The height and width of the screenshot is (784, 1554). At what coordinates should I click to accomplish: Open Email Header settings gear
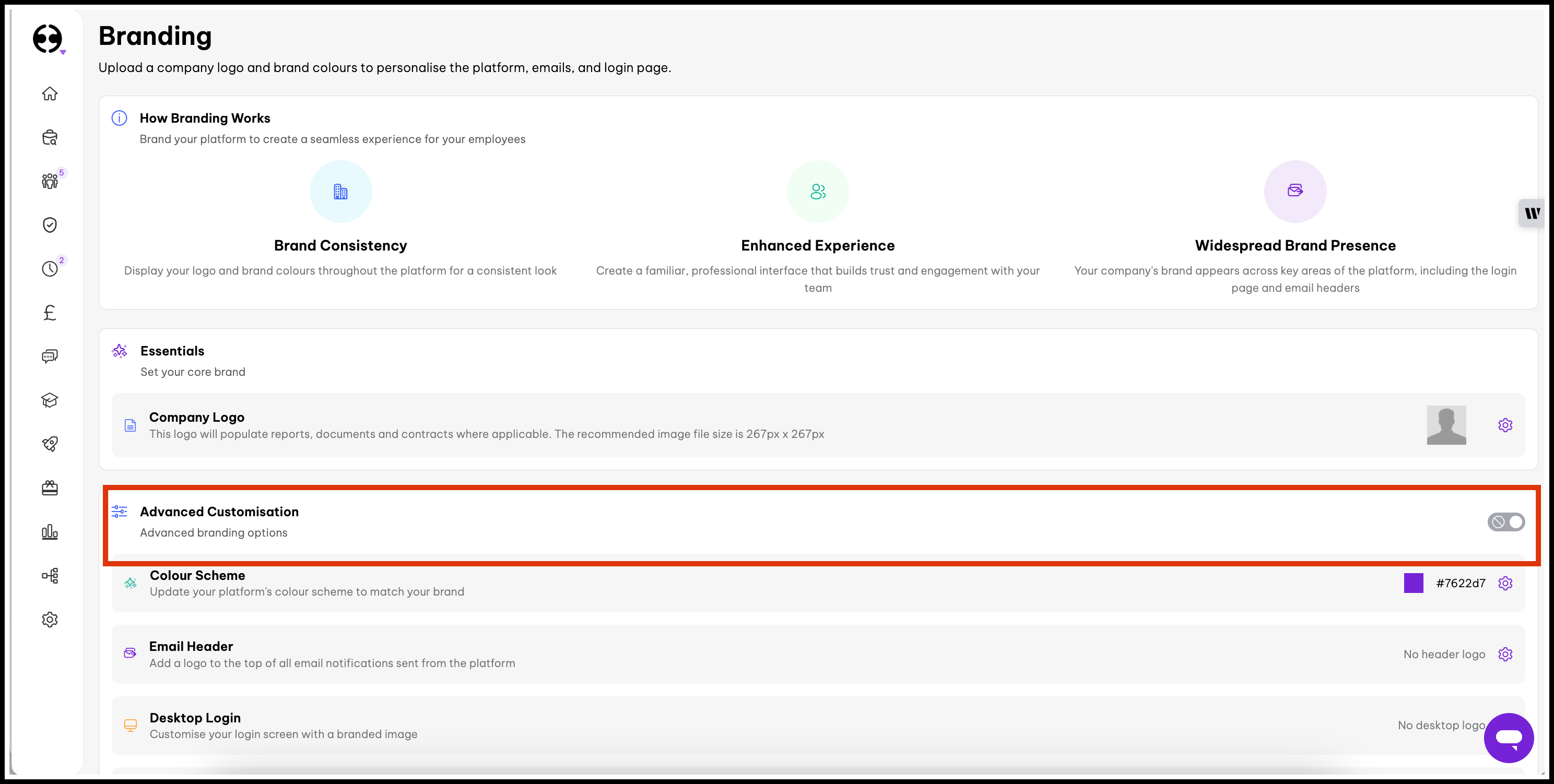(1505, 655)
